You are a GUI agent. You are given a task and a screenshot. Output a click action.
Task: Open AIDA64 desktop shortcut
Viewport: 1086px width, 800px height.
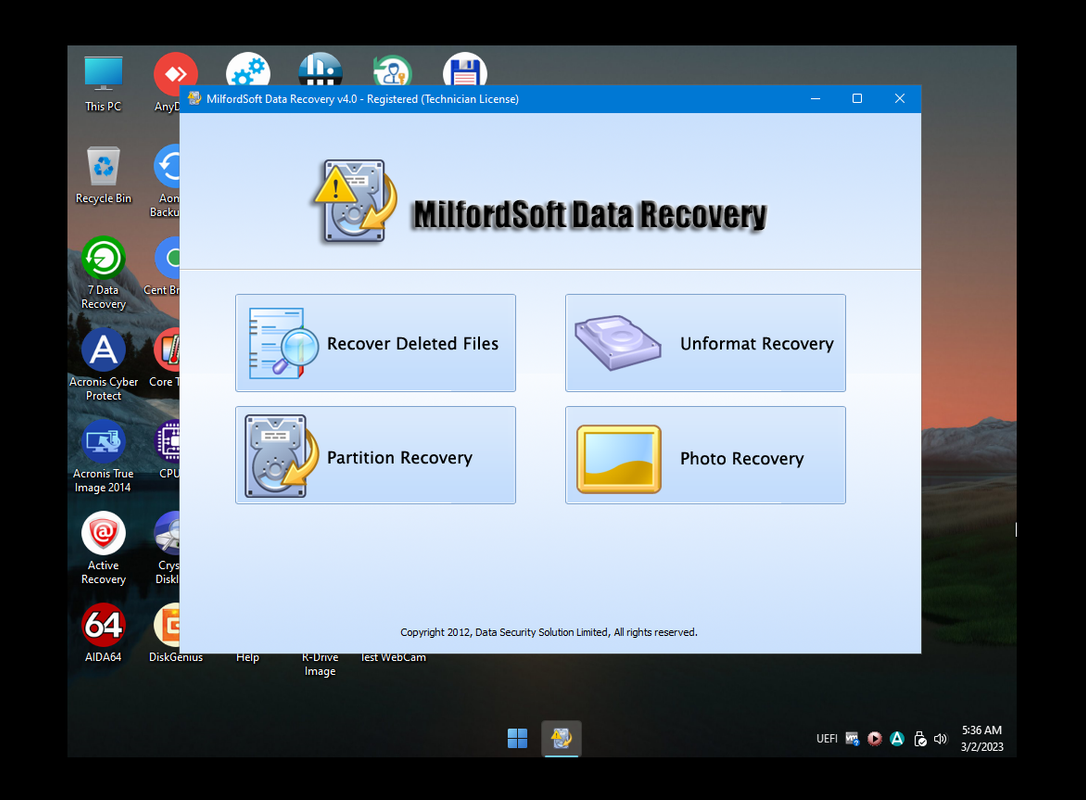(x=103, y=633)
